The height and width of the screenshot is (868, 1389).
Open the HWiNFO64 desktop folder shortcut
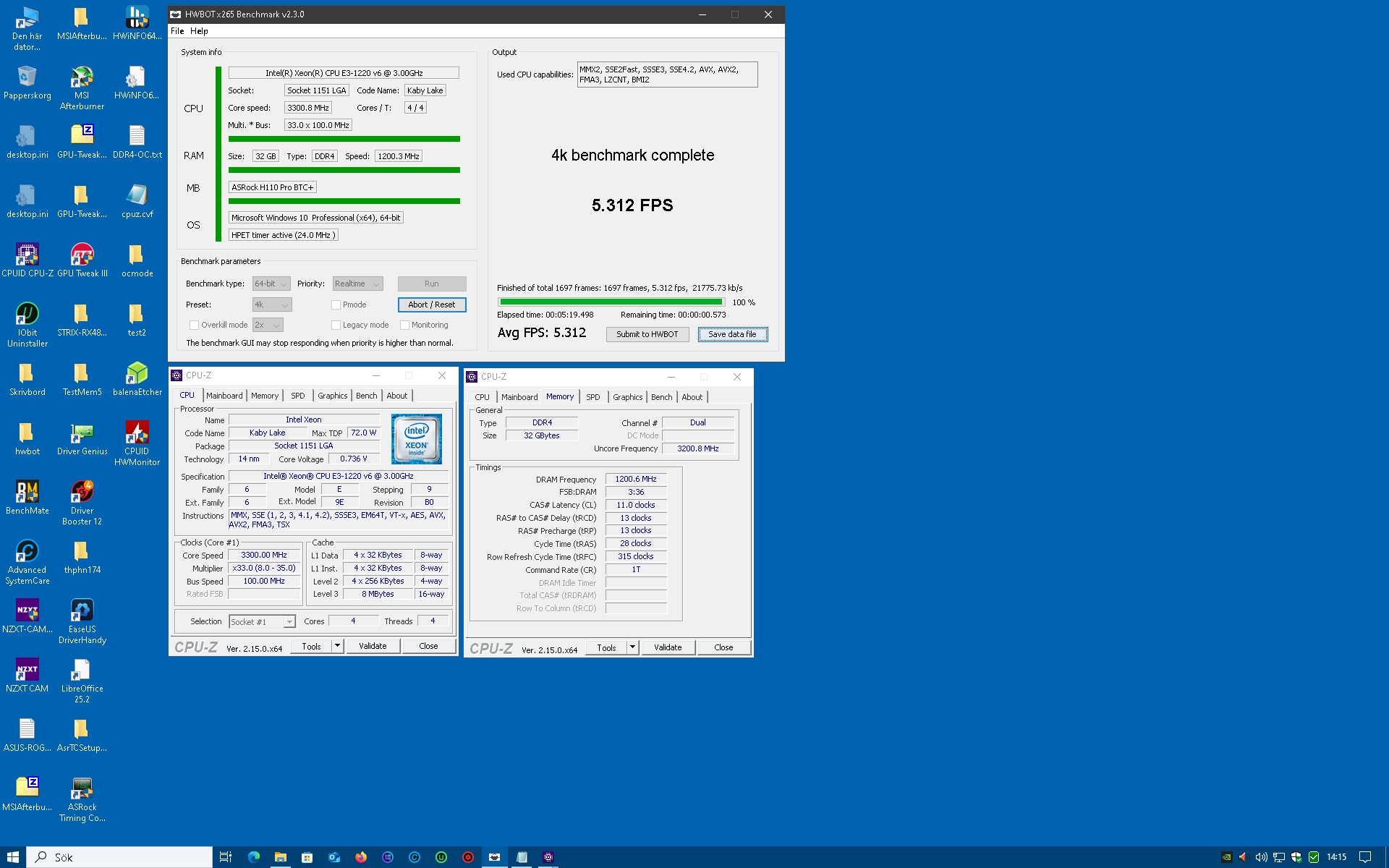coord(137,23)
